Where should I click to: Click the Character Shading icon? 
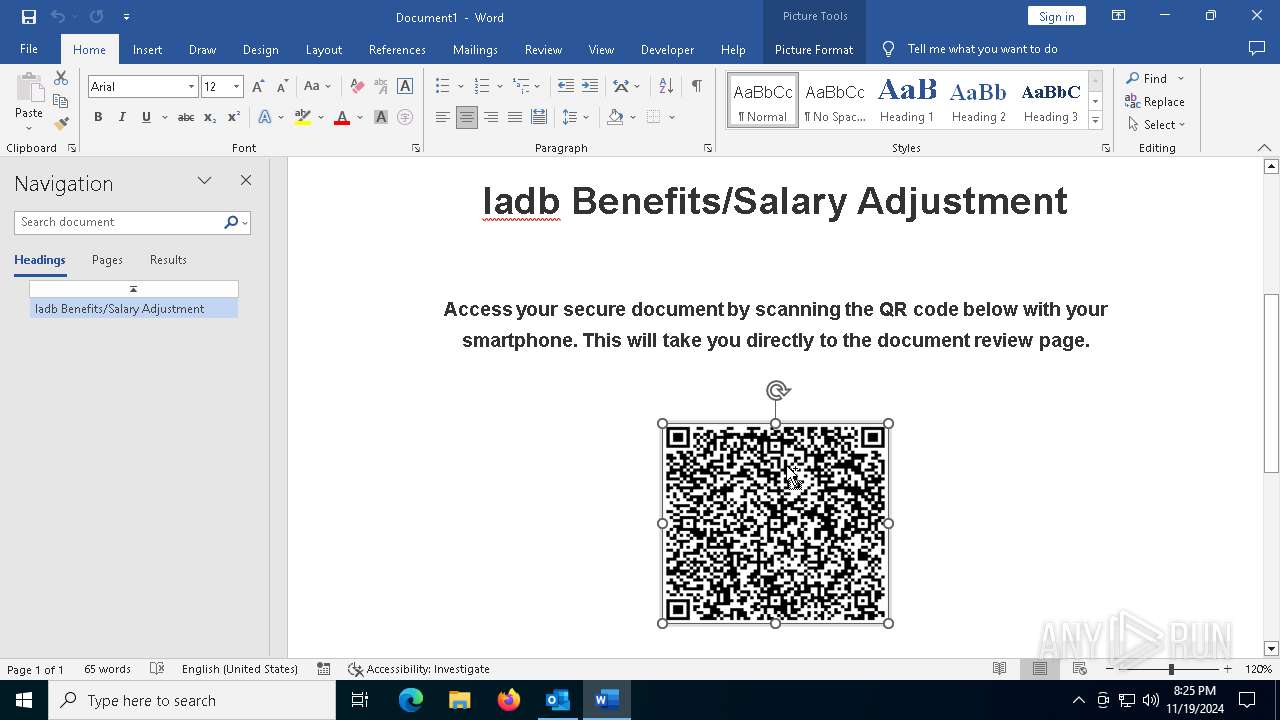(x=381, y=118)
